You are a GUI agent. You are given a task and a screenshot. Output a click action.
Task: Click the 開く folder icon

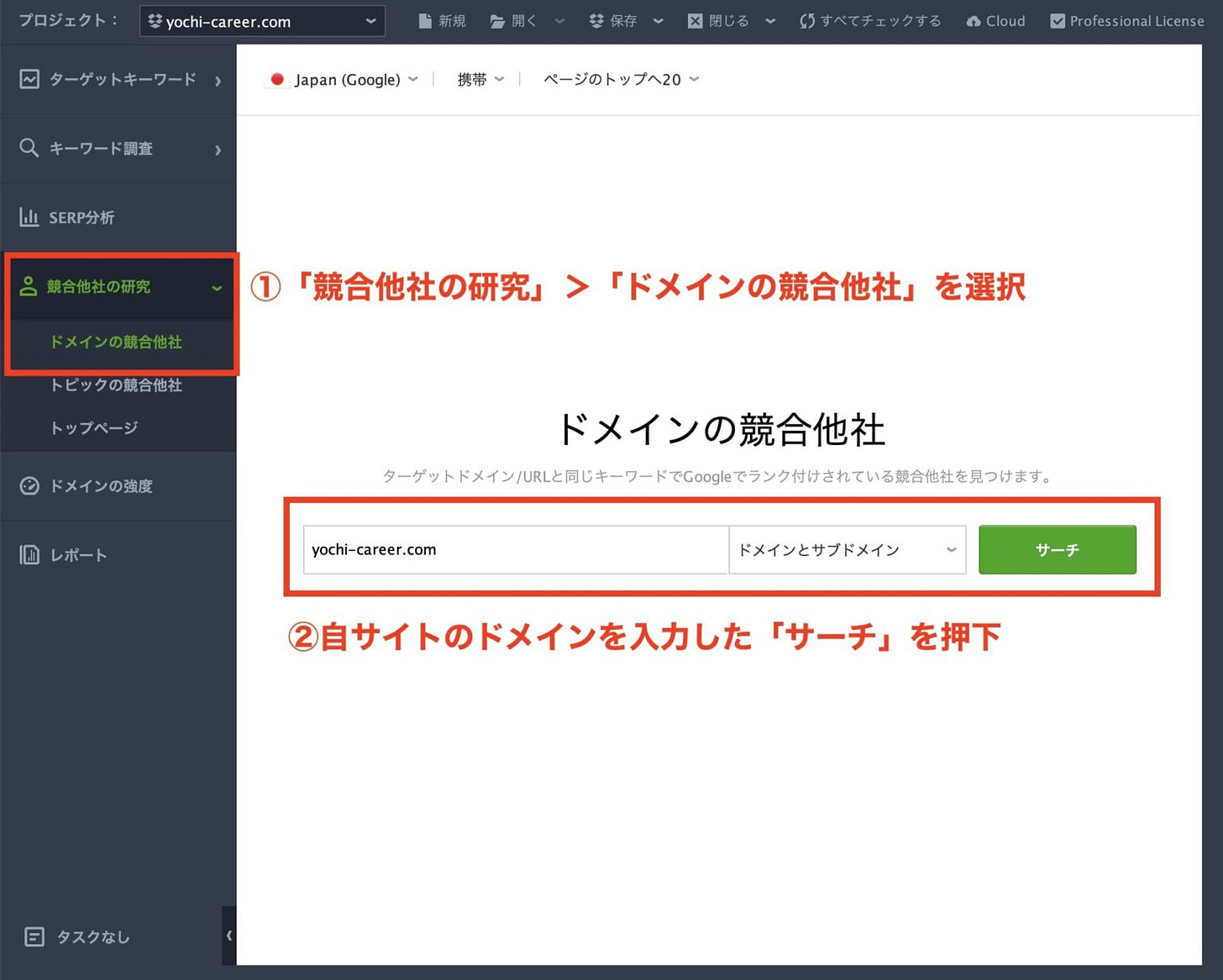tap(497, 21)
